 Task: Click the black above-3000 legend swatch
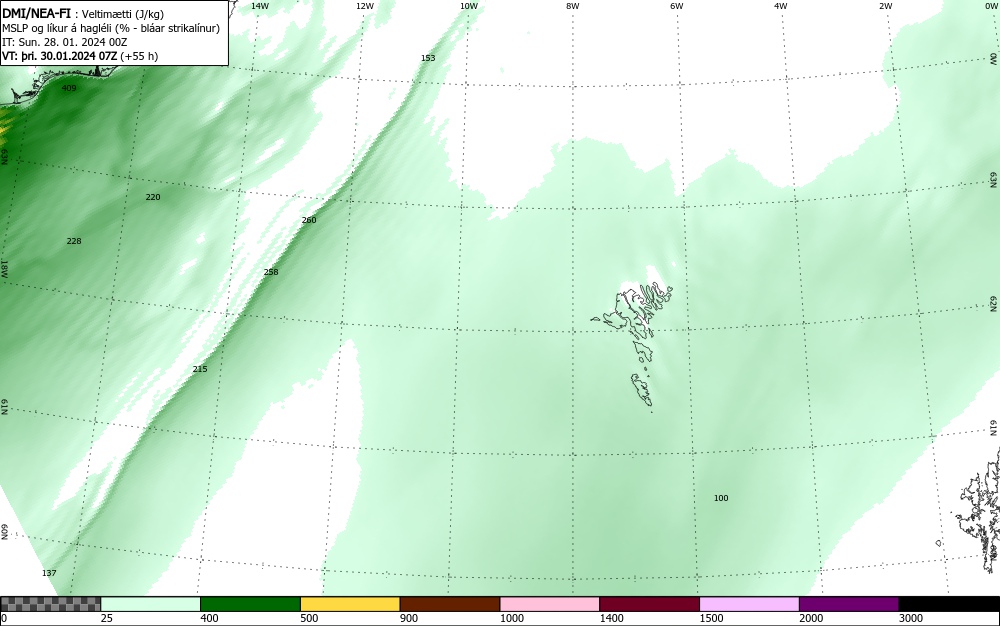[949, 604]
